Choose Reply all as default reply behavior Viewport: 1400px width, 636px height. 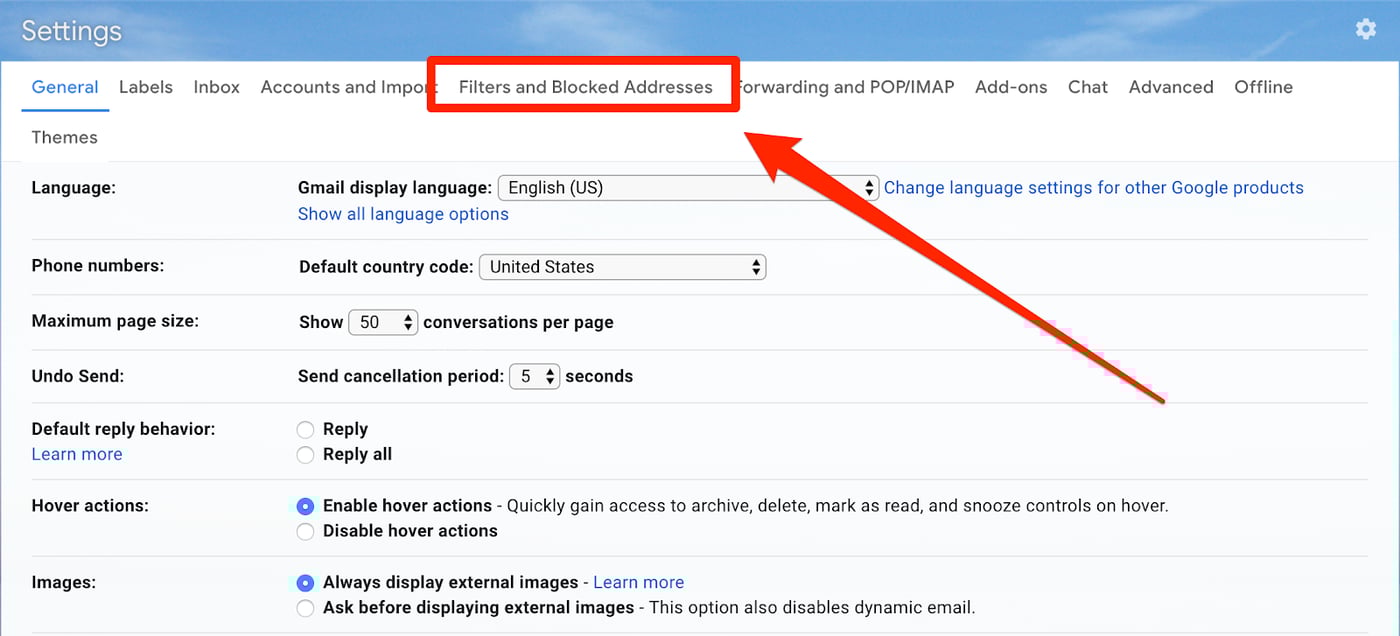coord(305,454)
